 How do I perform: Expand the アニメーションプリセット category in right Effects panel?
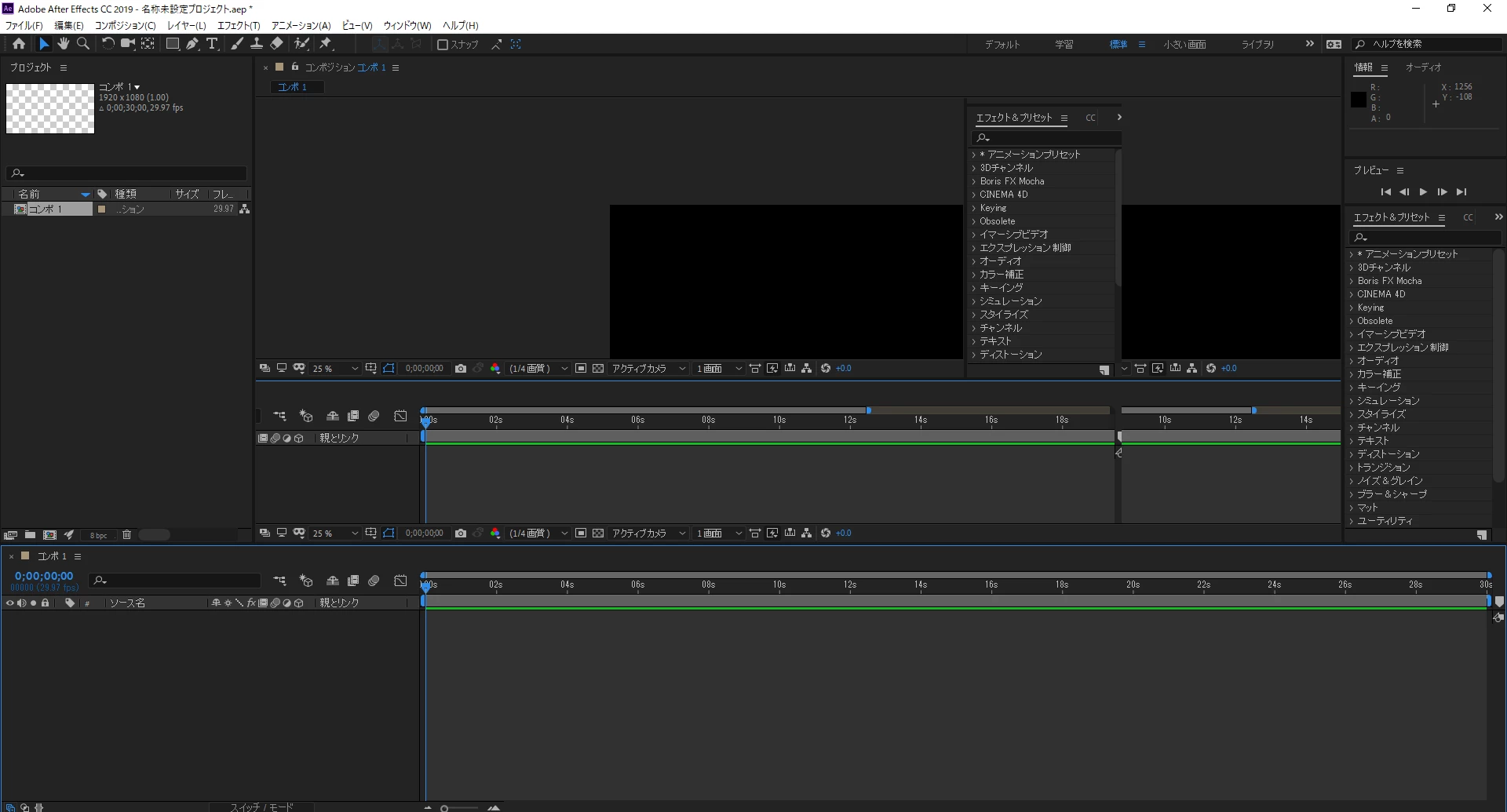(1352, 254)
